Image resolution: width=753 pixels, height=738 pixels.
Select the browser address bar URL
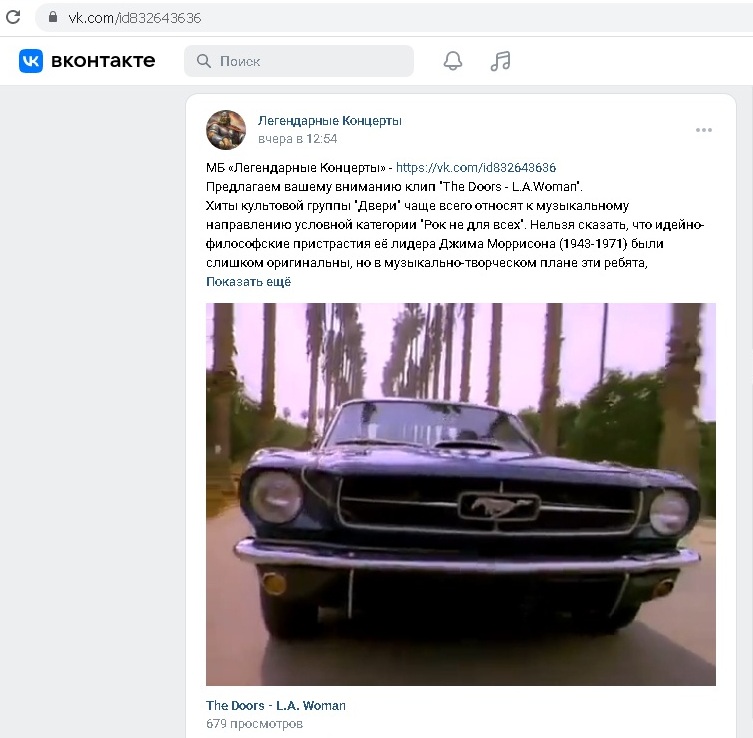(x=134, y=18)
